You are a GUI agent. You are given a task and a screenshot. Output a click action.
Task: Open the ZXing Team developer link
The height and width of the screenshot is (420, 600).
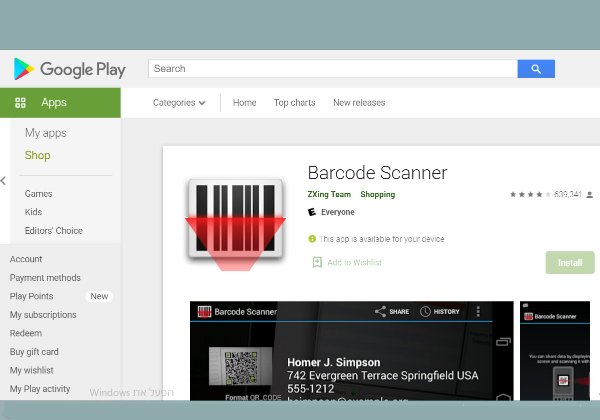point(329,195)
